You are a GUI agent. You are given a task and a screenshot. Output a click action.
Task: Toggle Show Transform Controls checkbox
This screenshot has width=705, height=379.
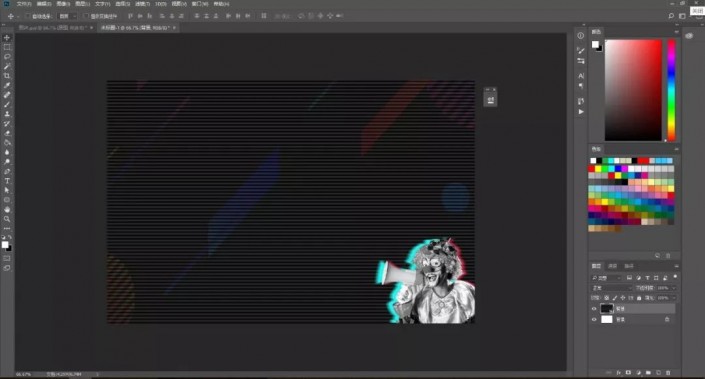[x=85, y=16]
